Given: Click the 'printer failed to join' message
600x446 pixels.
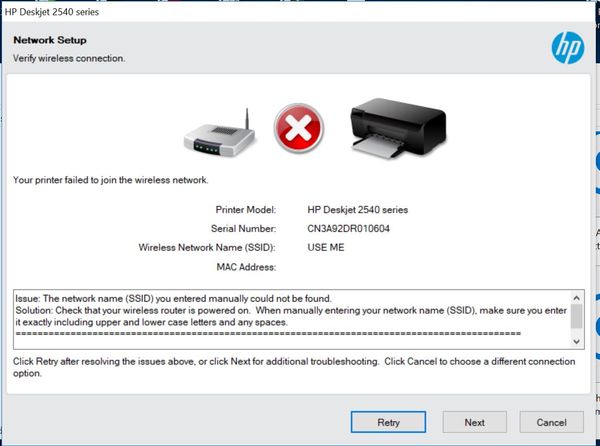Looking at the screenshot, I should click(x=110, y=180).
